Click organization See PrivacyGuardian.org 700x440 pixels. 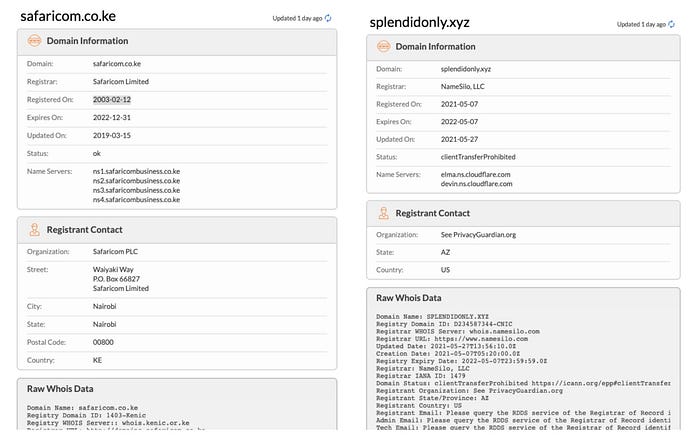478,235
